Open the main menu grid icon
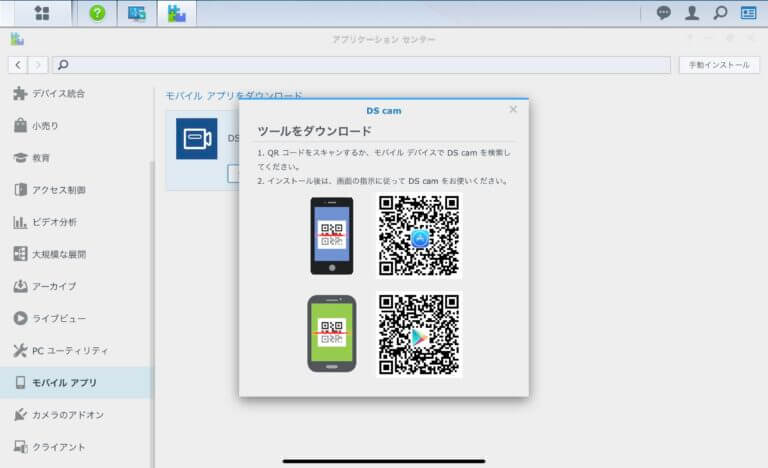This screenshot has height=468, width=768. 42,13
